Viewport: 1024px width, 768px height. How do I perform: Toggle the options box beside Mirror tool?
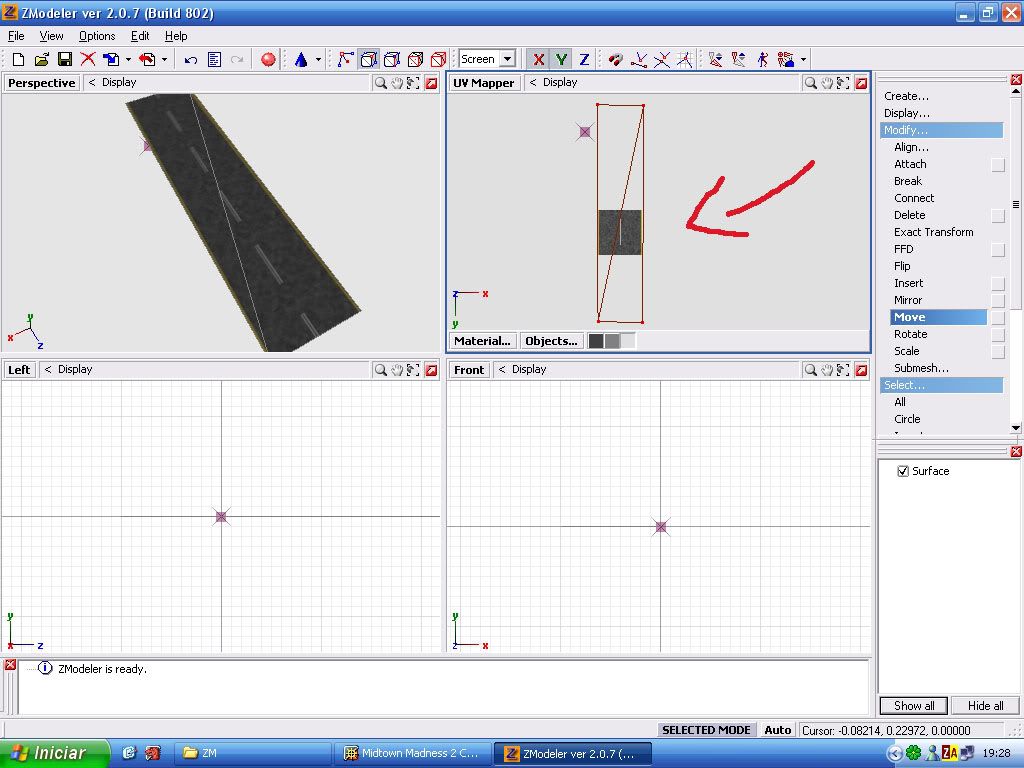click(x=997, y=300)
